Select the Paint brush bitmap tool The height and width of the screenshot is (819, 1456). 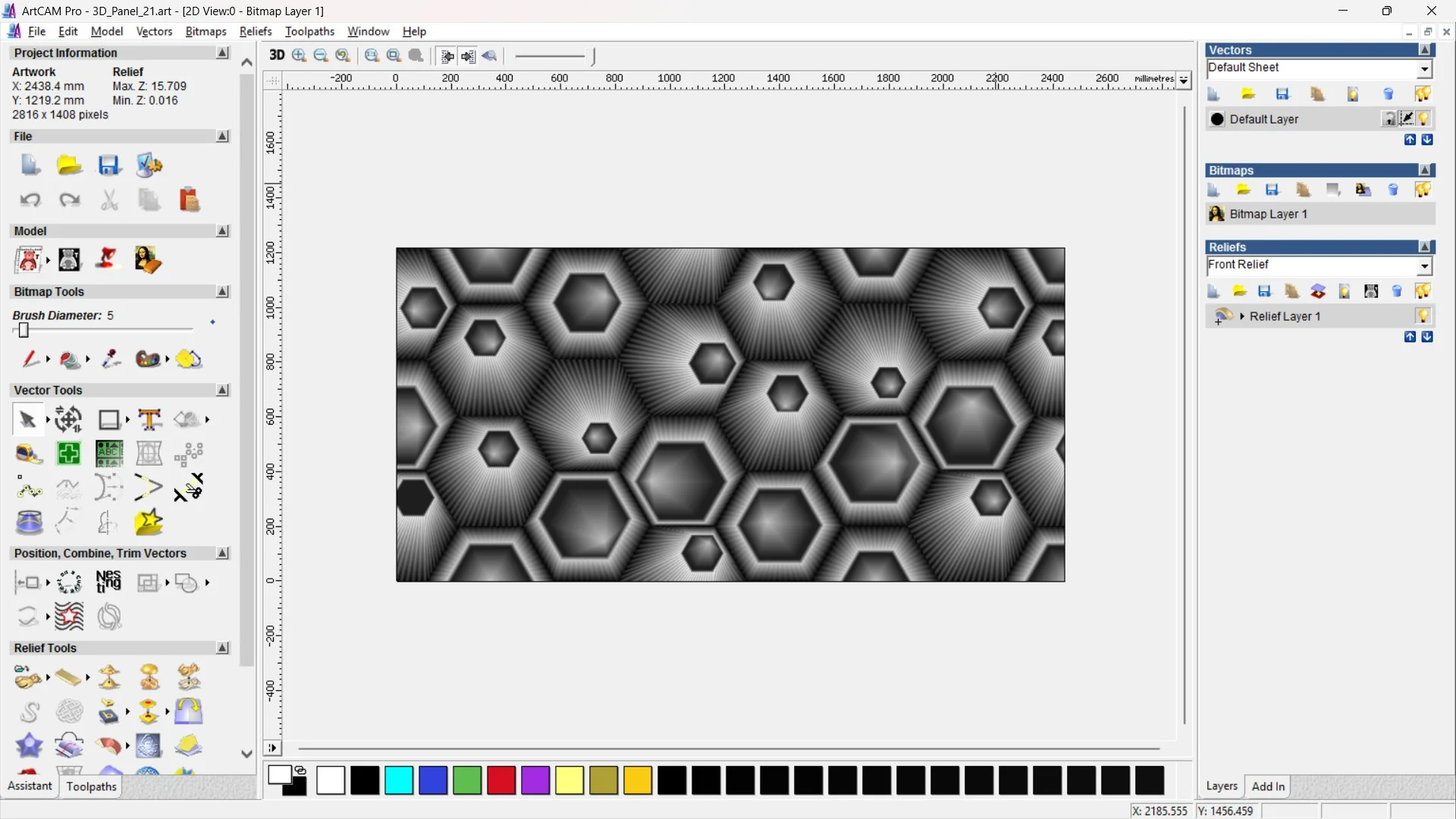click(x=30, y=359)
